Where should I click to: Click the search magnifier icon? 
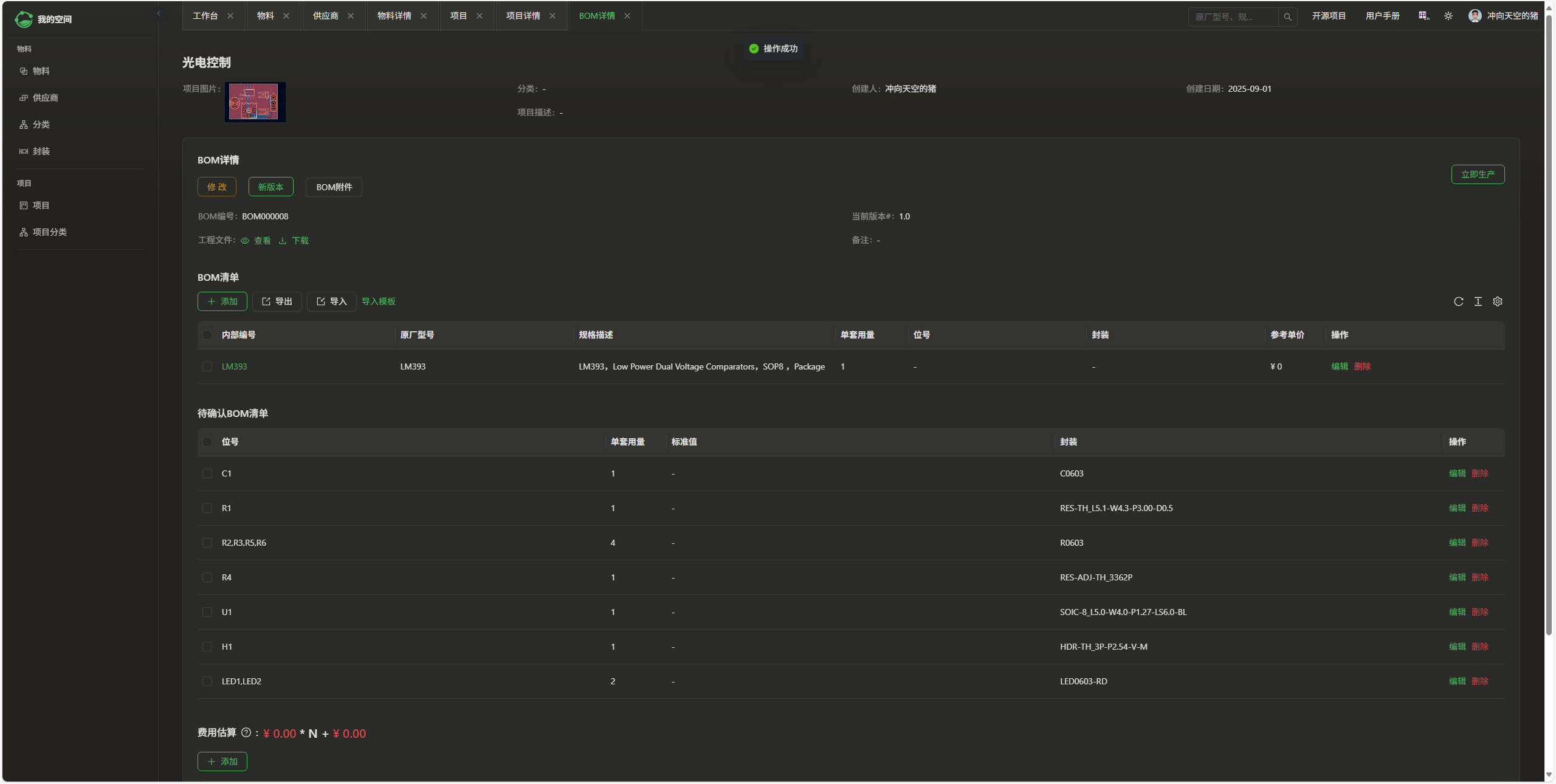coord(1287,17)
